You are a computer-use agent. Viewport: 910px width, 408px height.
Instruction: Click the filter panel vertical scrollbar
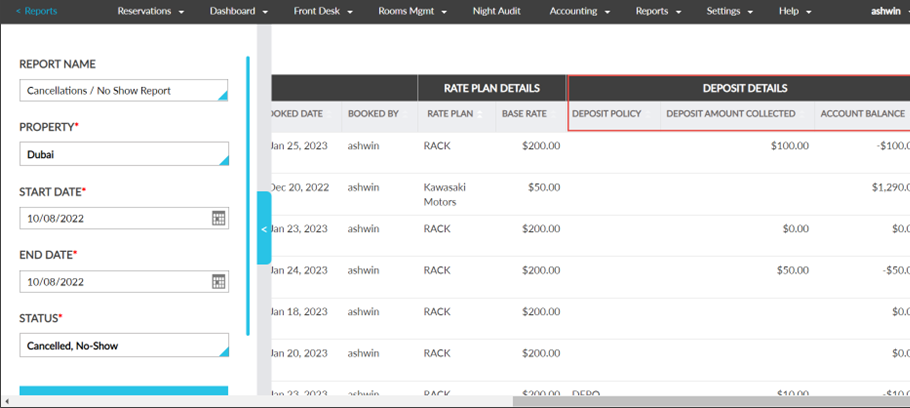point(248,196)
